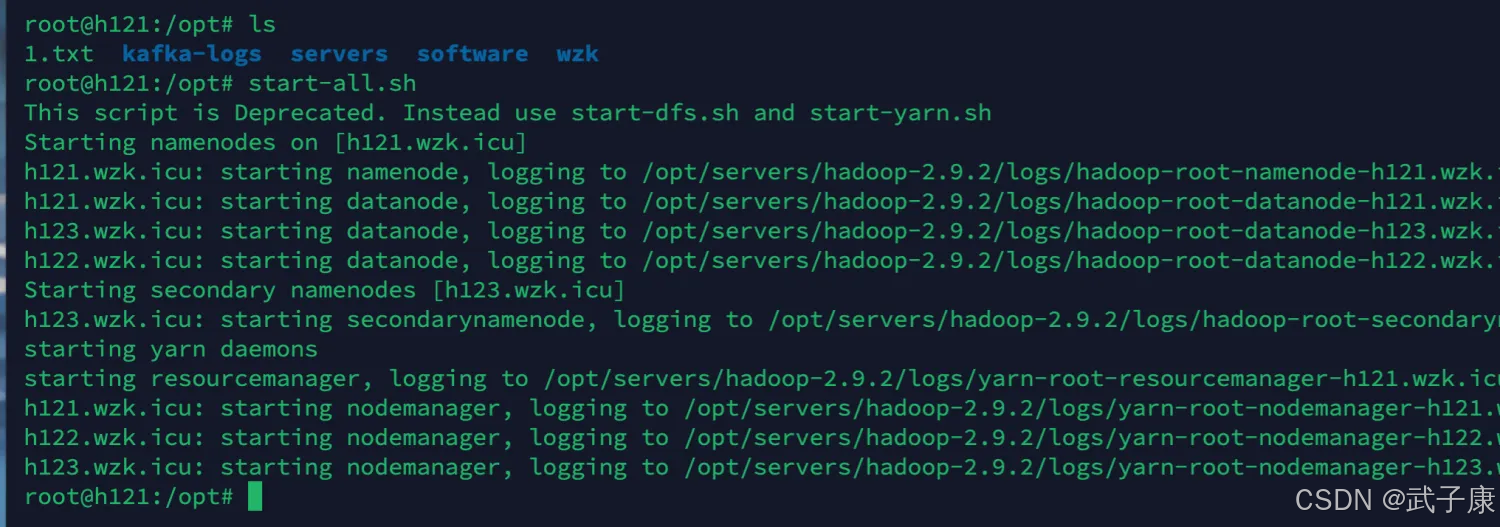Click the green terminal cursor block
The image size is (1500, 527).
255,496
